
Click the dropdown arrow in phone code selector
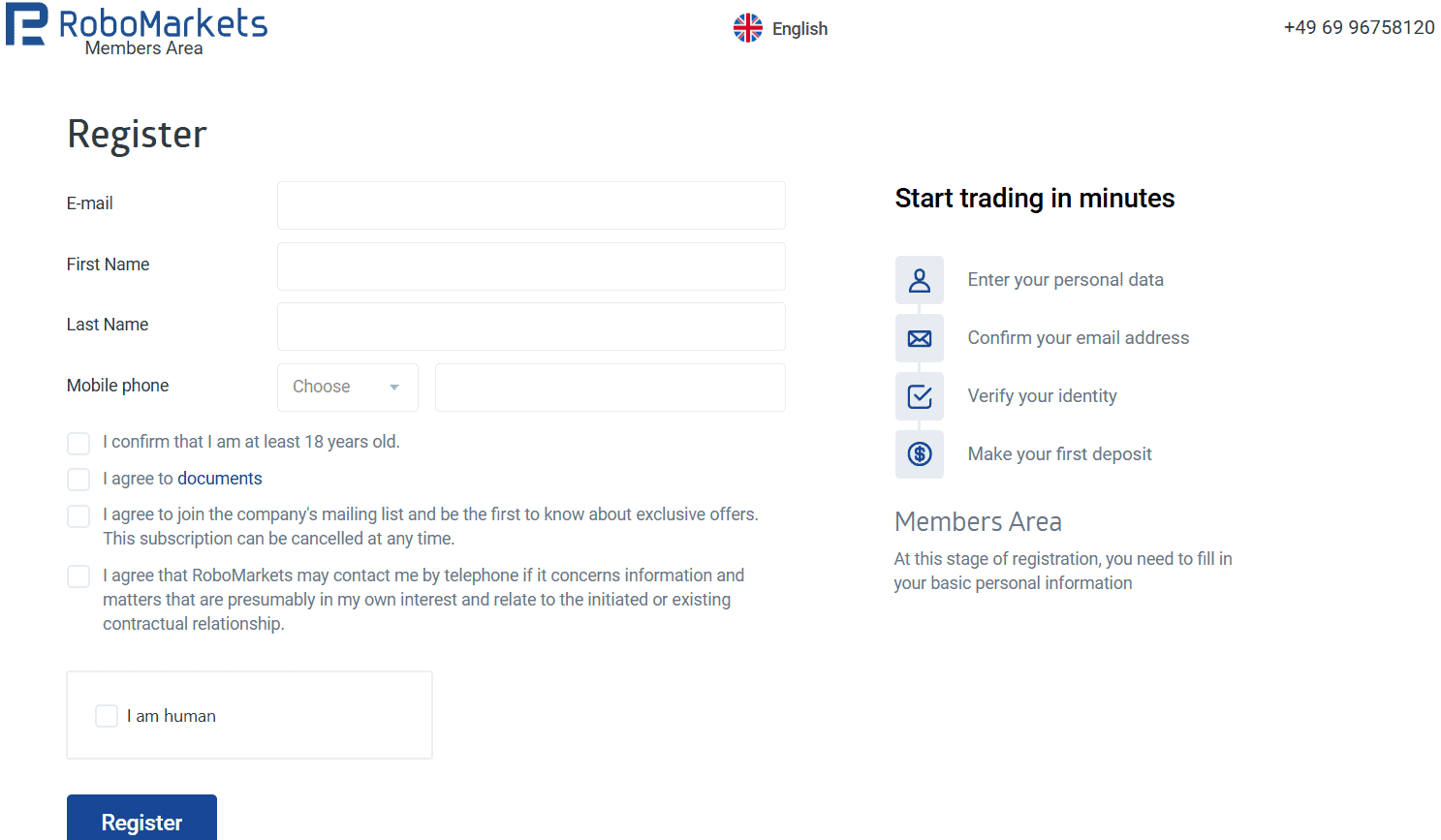[394, 387]
